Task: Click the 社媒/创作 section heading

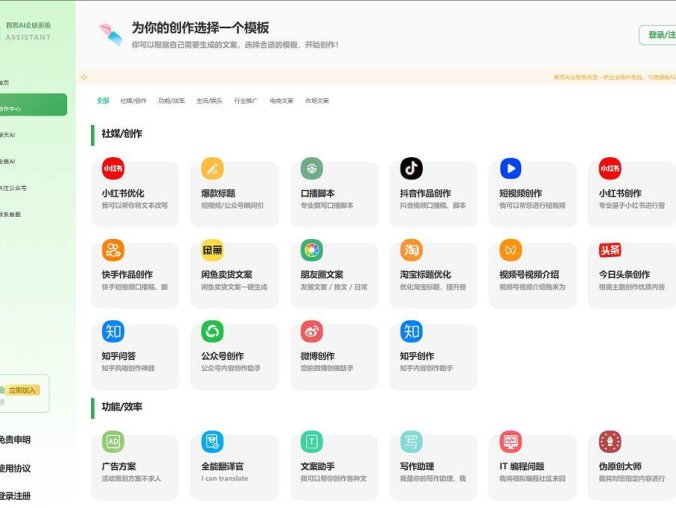Action: click(122, 134)
